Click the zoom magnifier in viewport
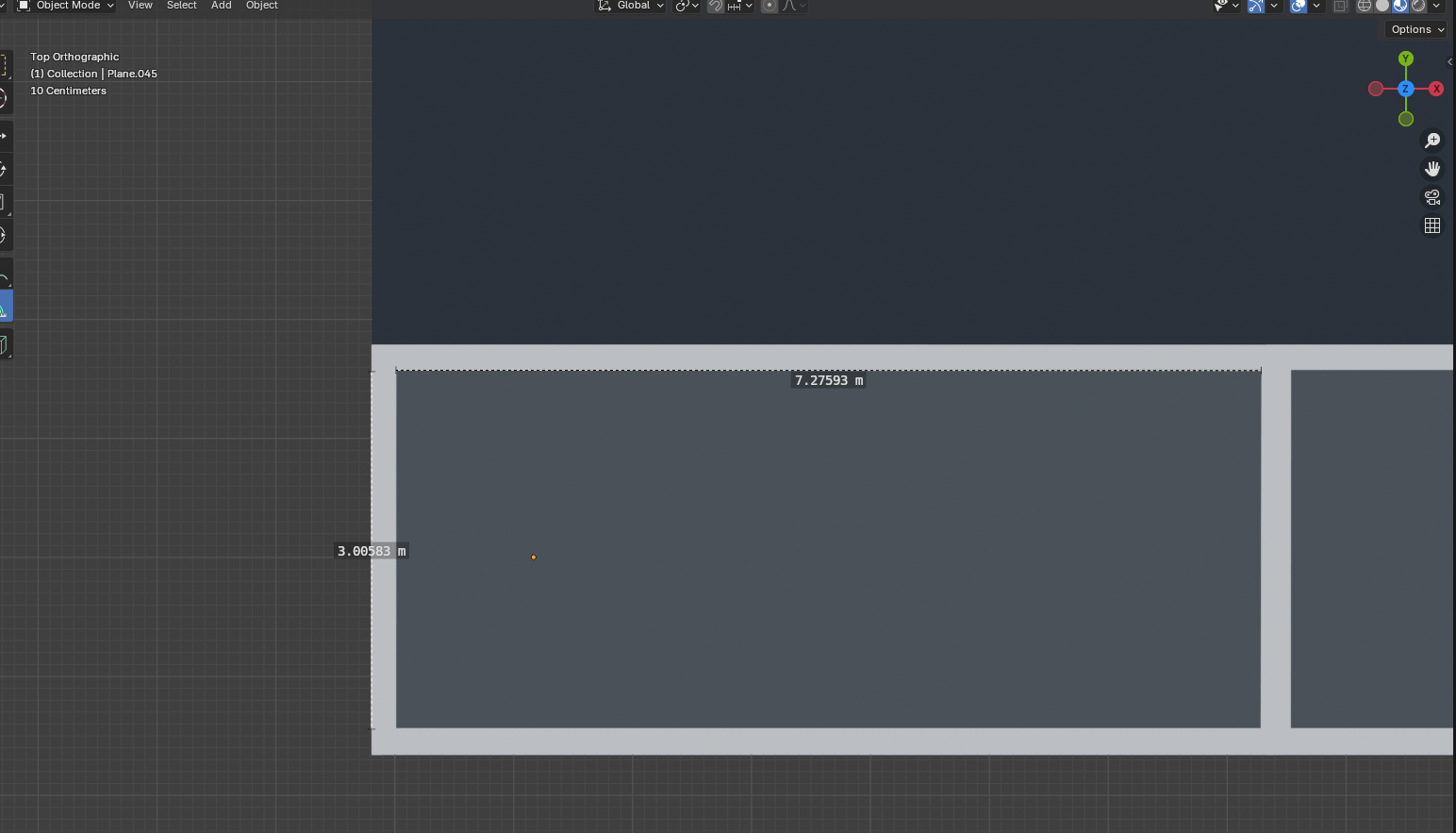 pyautogui.click(x=1432, y=141)
